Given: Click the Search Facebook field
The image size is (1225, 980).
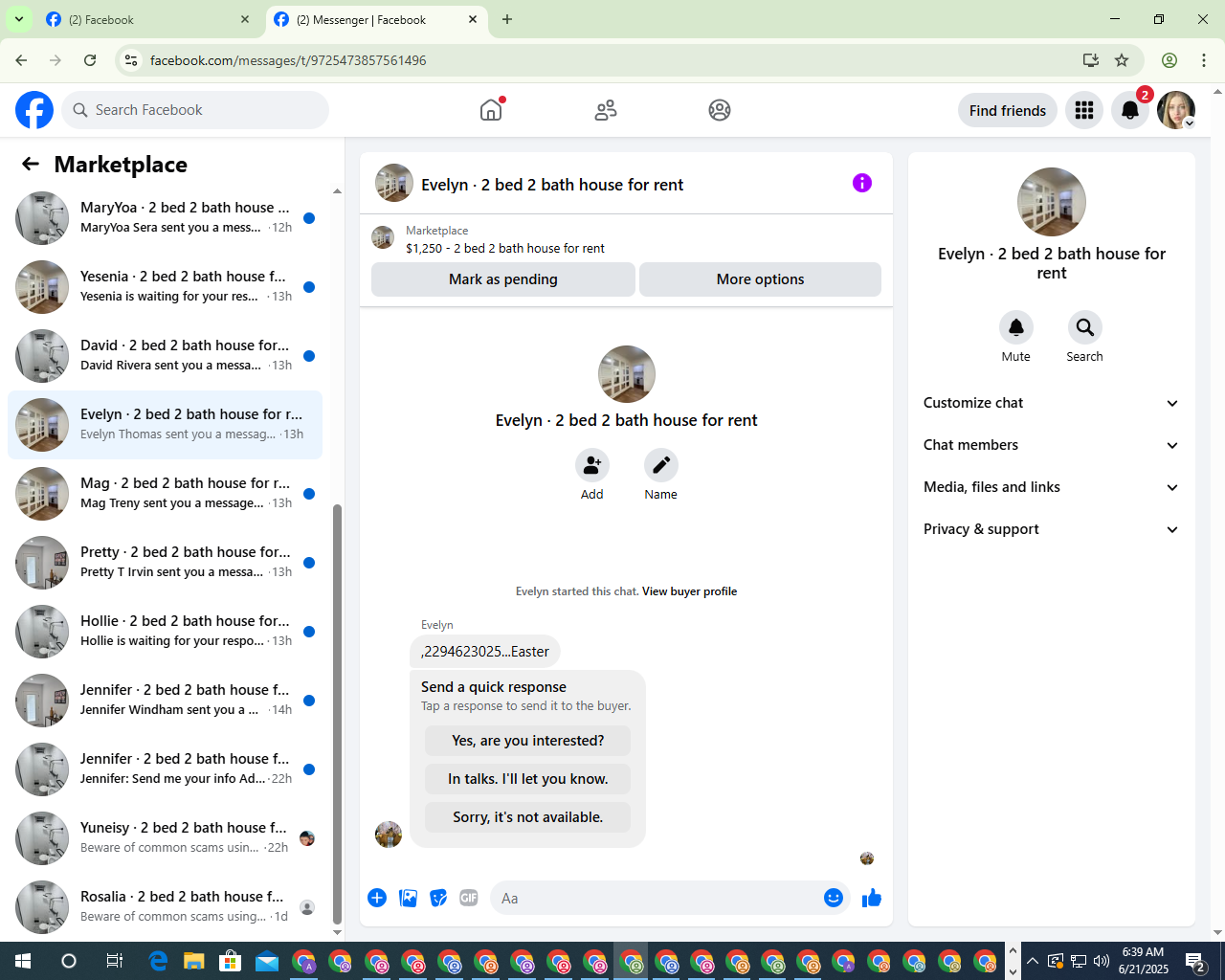Looking at the screenshot, I should [195, 110].
